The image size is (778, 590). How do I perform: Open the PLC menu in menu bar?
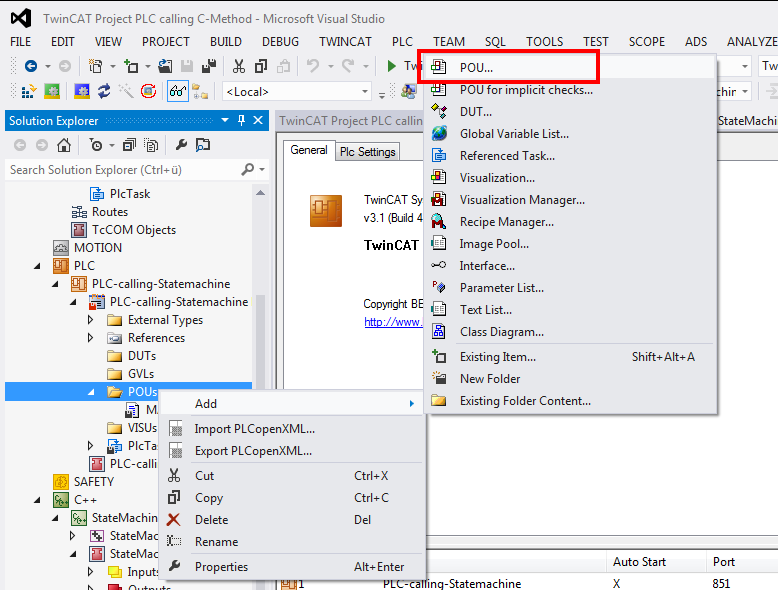point(402,42)
